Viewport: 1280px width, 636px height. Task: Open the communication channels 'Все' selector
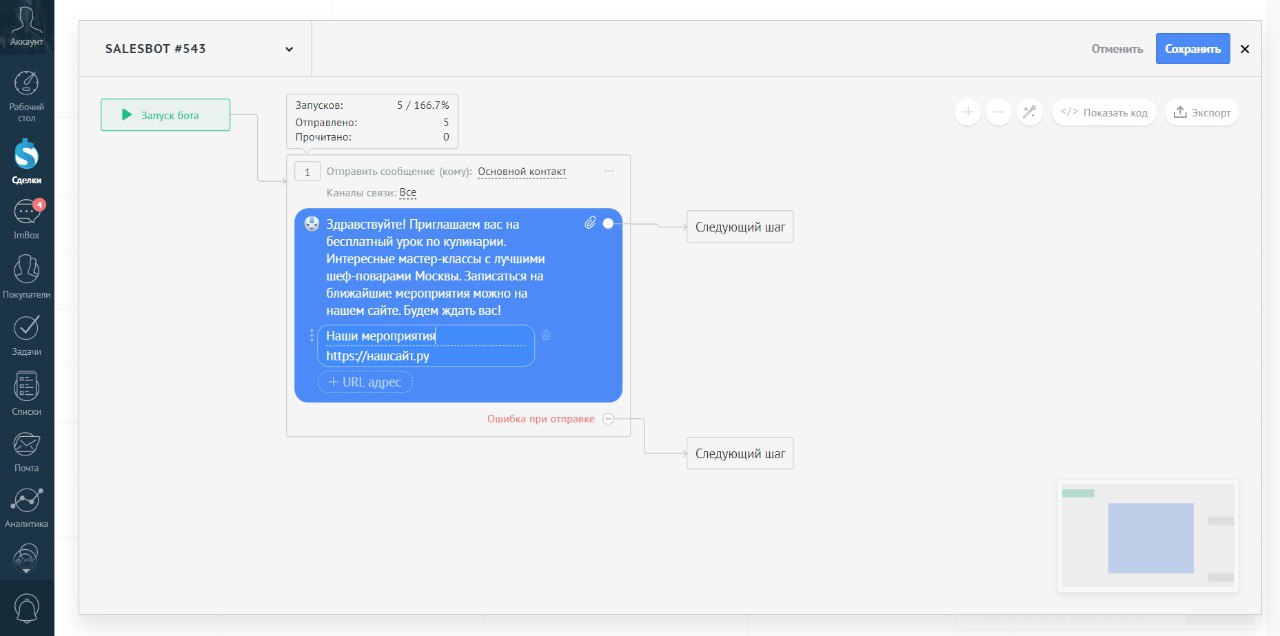pyautogui.click(x=407, y=193)
